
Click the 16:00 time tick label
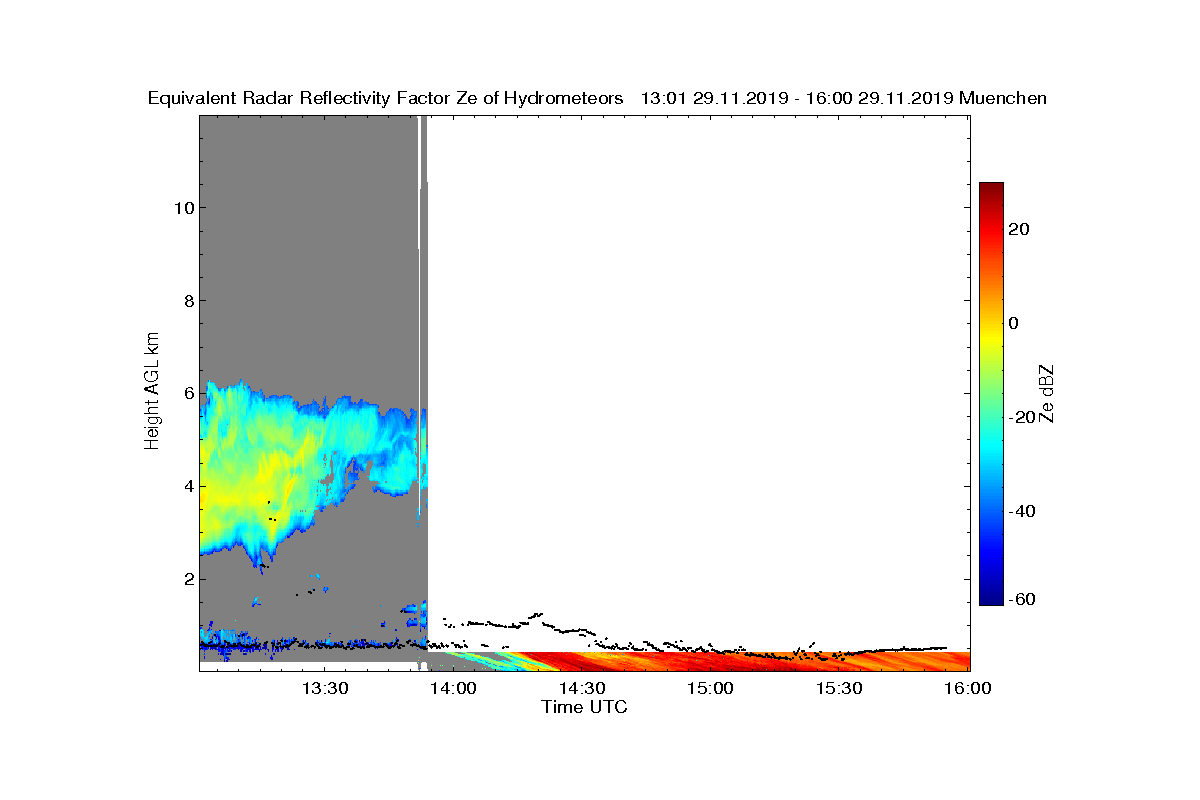(x=969, y=688)
